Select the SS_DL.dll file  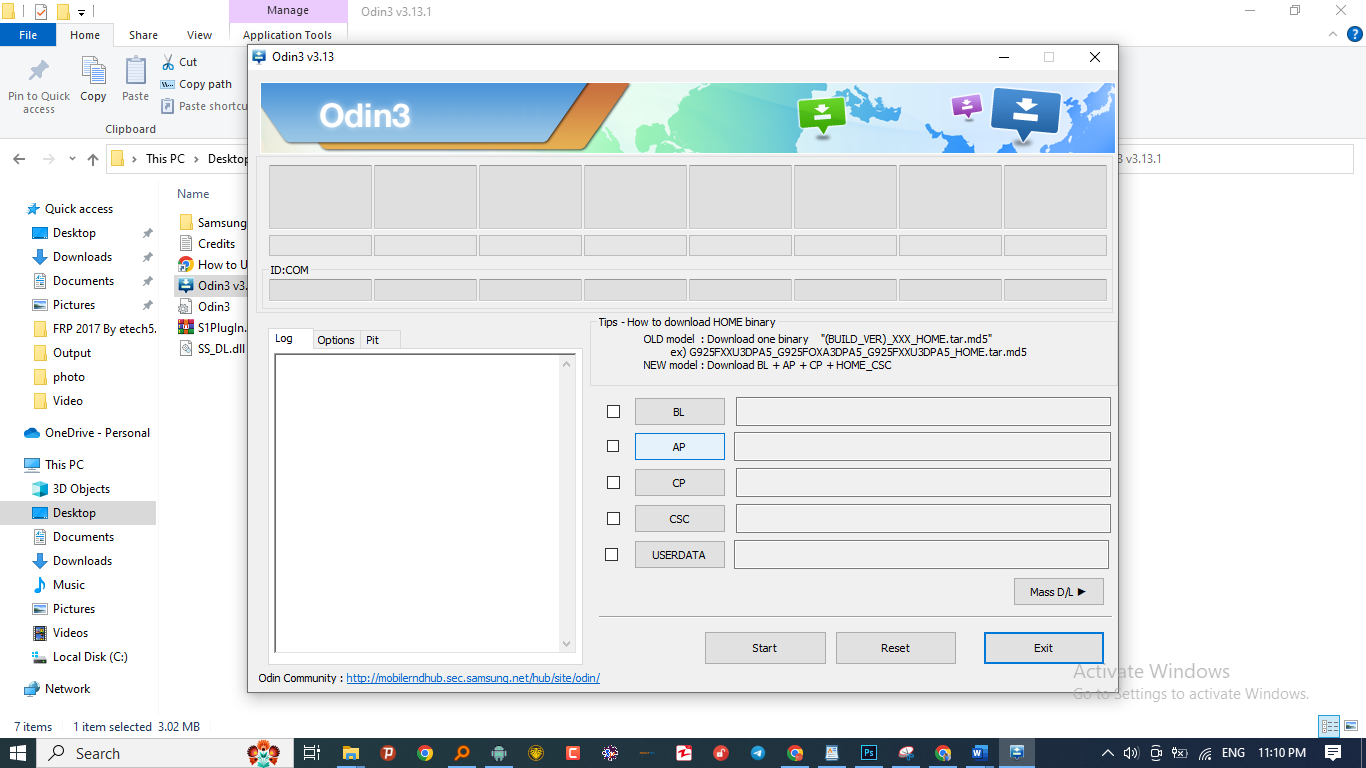pos(221,348)
